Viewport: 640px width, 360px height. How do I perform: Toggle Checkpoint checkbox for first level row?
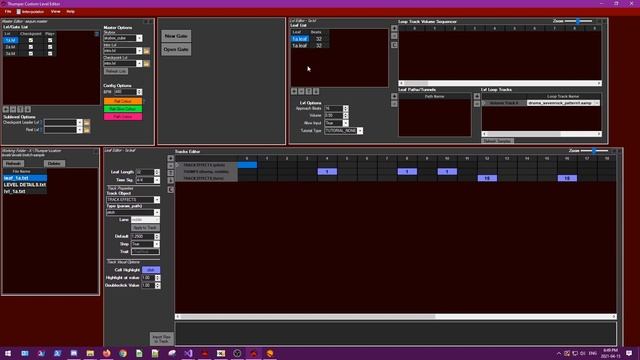(31, 40)
